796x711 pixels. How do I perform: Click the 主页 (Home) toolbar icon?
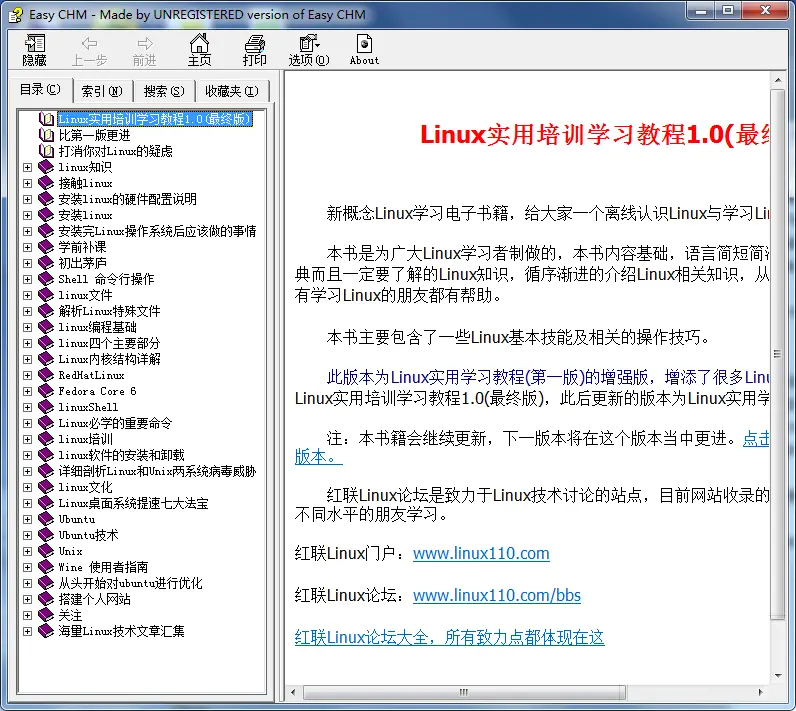pyautogui.click(x=200, y=50)
